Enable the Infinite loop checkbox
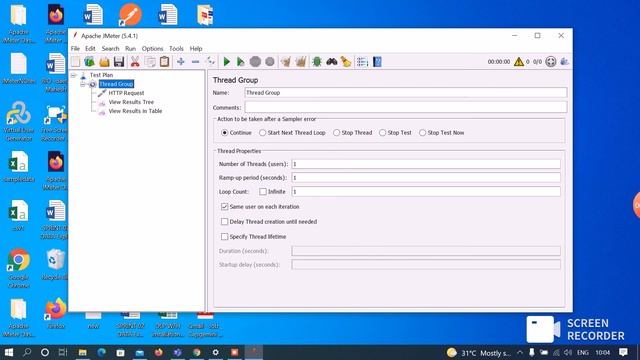This screenshot has width=640, height=360. point(263,191)
